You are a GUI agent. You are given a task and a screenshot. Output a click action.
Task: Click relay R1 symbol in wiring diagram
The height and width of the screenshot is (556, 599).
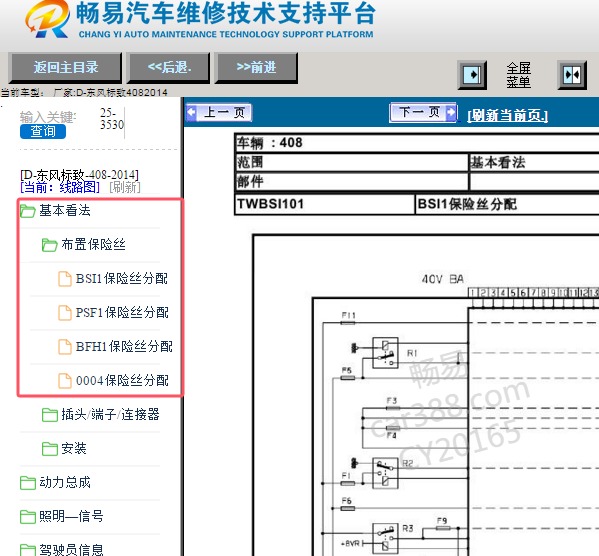tap(385, 353)
